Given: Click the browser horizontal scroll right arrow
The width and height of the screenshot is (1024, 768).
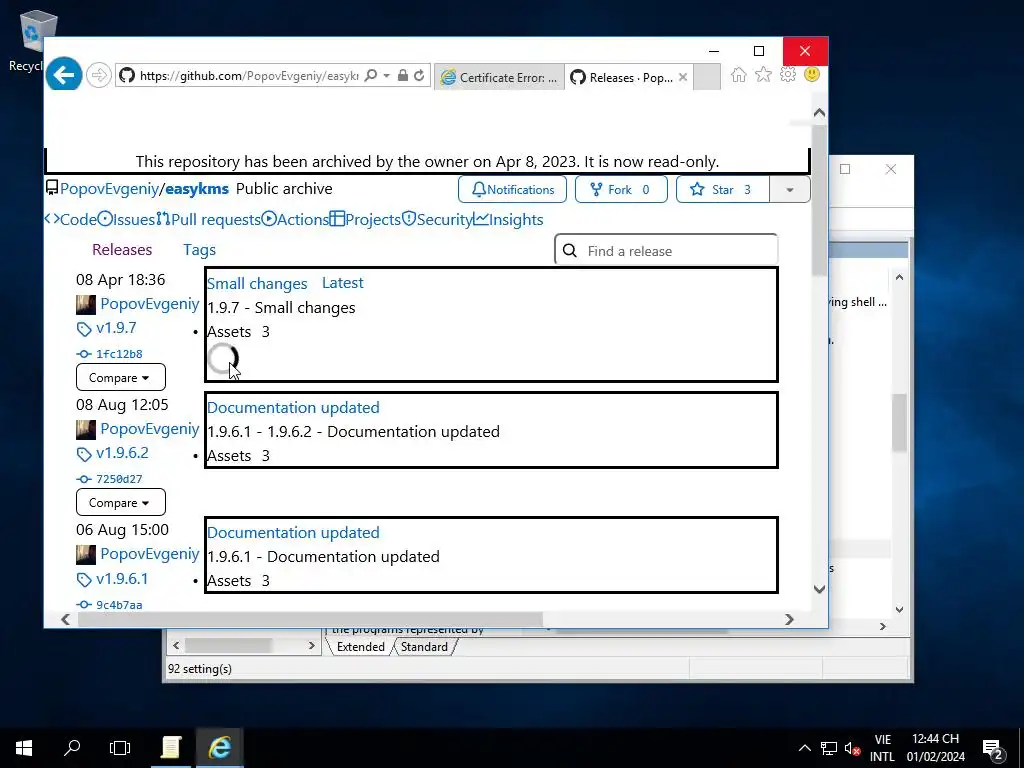Looking at the screenshot, I should [x=790, y=619].
